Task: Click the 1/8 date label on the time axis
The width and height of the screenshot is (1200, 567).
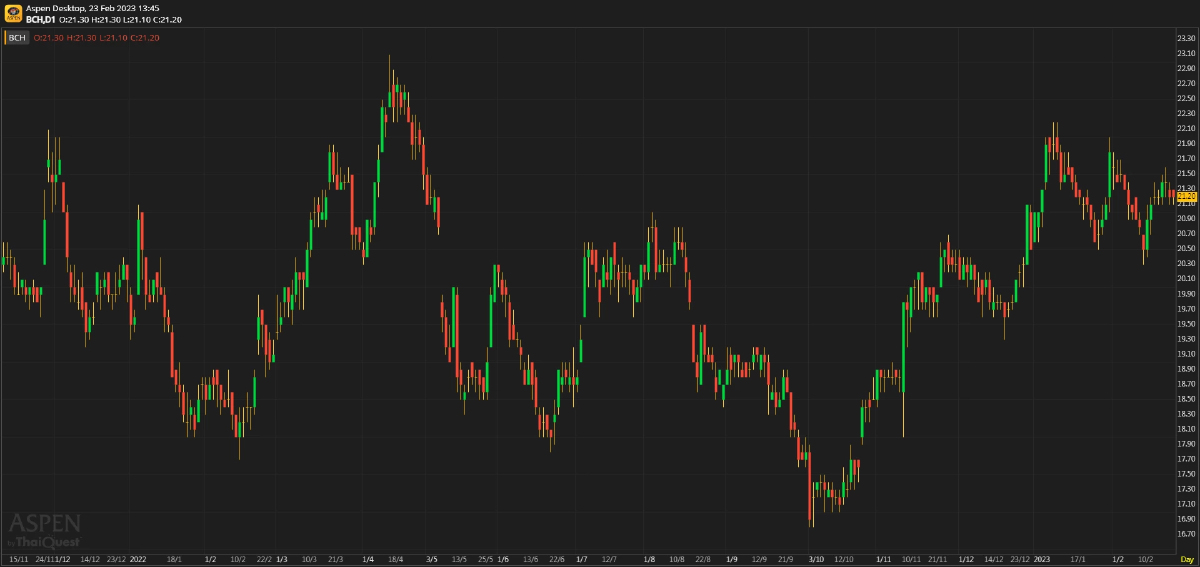Action: pos(649,559)
